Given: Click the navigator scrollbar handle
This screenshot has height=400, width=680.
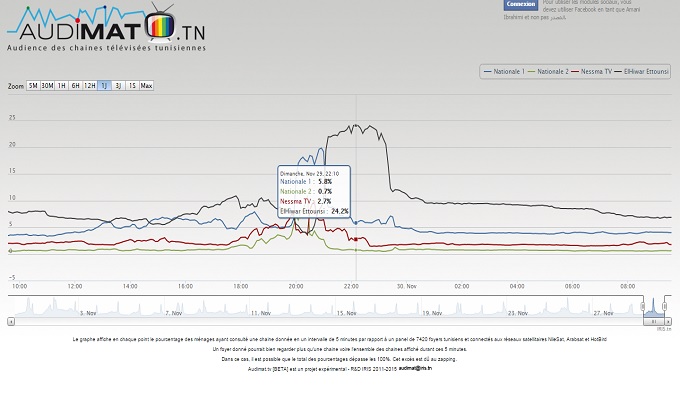Looking at the screenshot, I should [655, 322].
